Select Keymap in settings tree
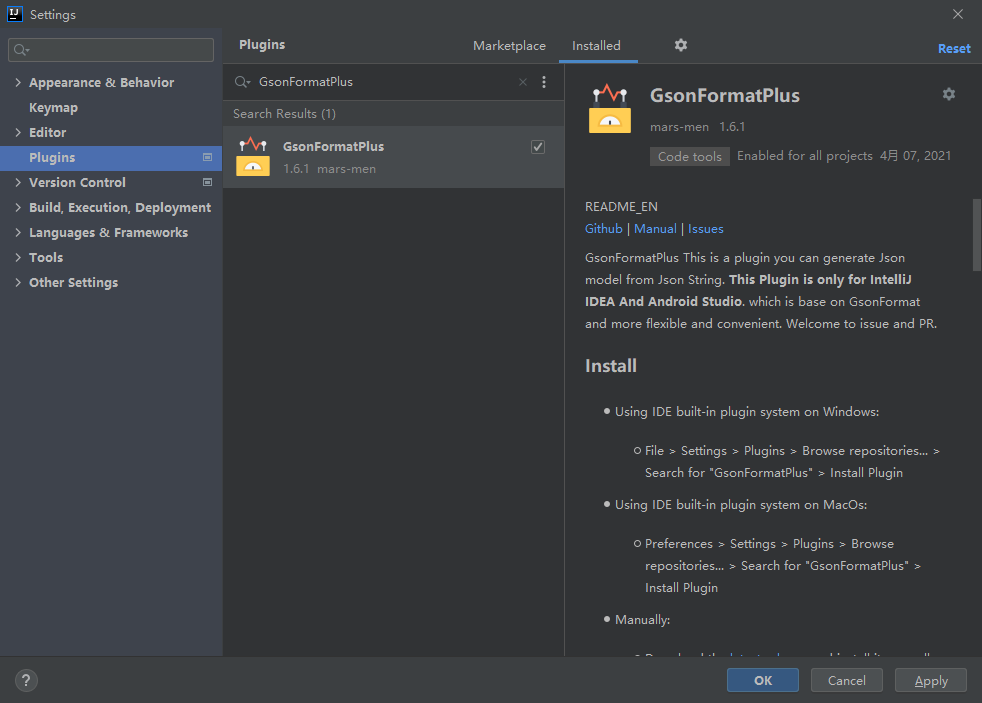 [53, 108]
